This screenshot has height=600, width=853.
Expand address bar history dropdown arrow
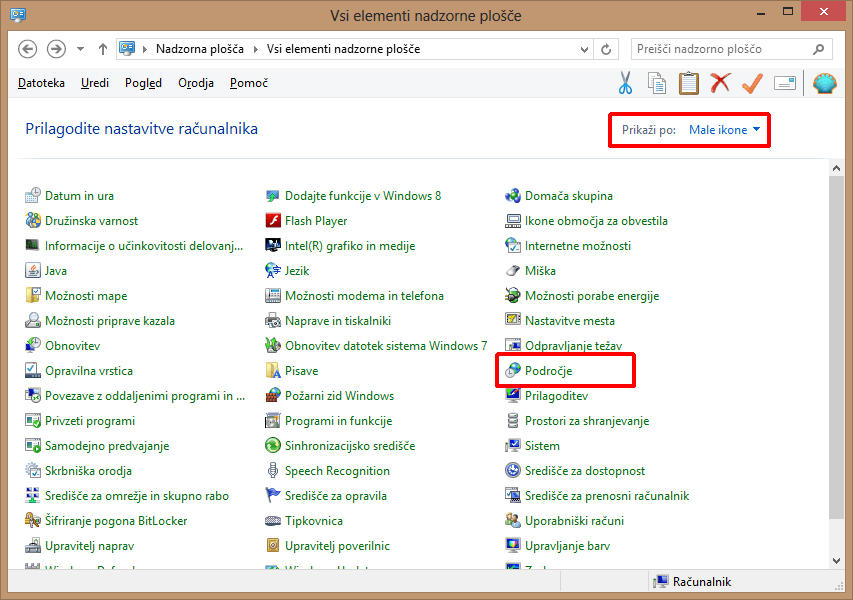pos(583,49)
